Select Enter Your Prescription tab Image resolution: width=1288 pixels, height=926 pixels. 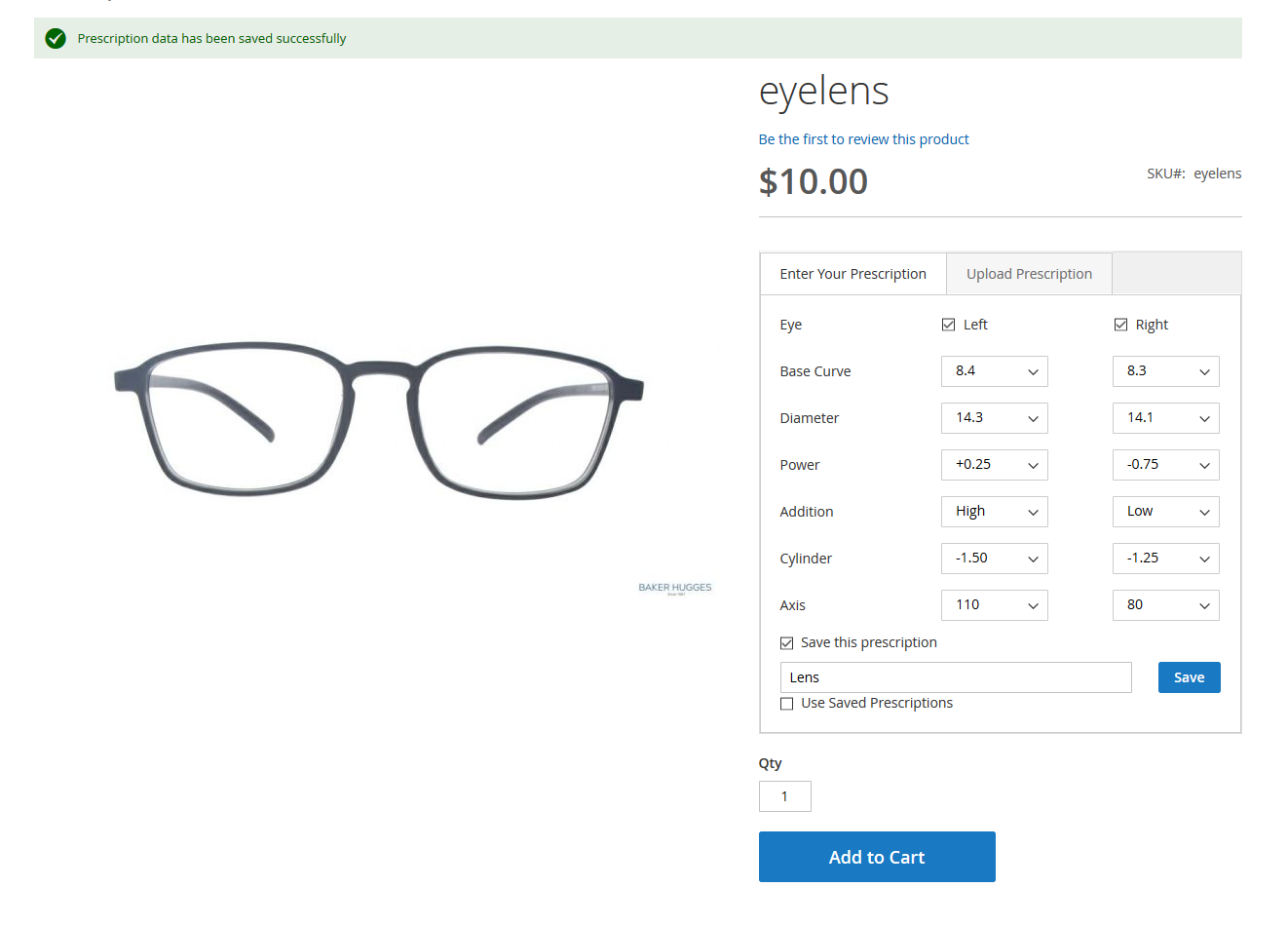(x=852, y=274)
